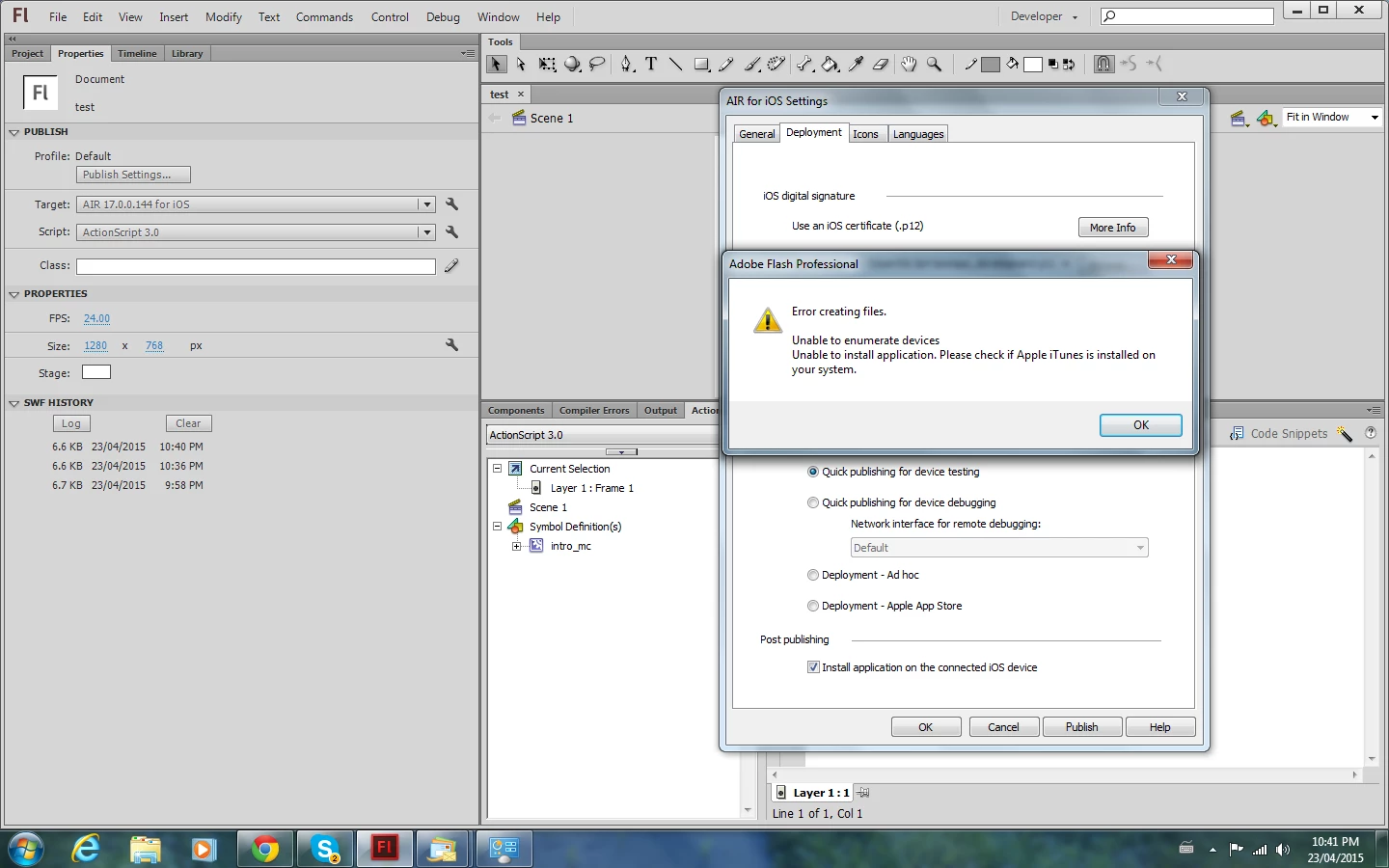This screenshot has height=868, width=1389.
Task: Select the Eyedropper tool
Action: (856, 65)
